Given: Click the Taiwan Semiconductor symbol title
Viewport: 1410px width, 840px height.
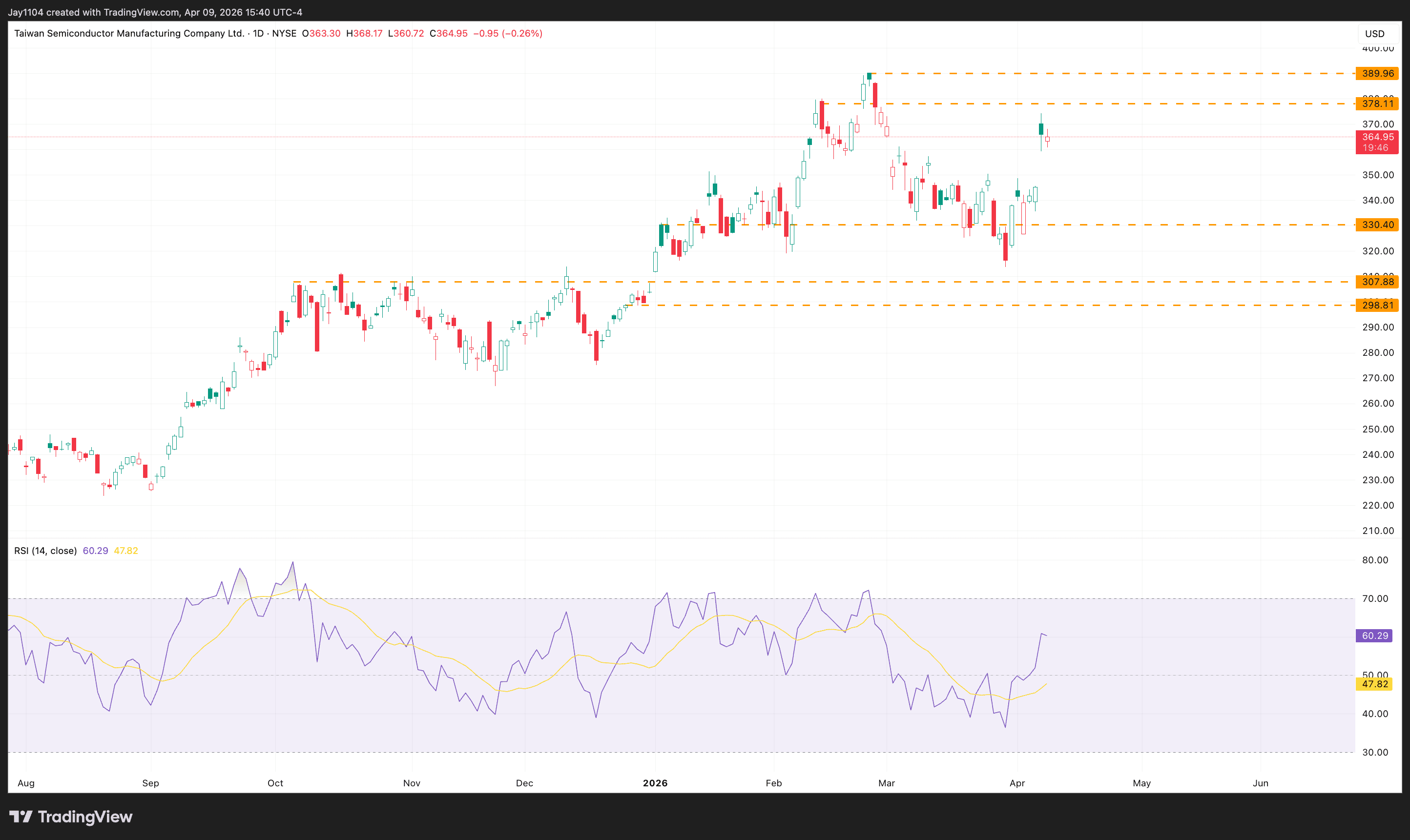Looking at the screenshot, I should [130, 33].
